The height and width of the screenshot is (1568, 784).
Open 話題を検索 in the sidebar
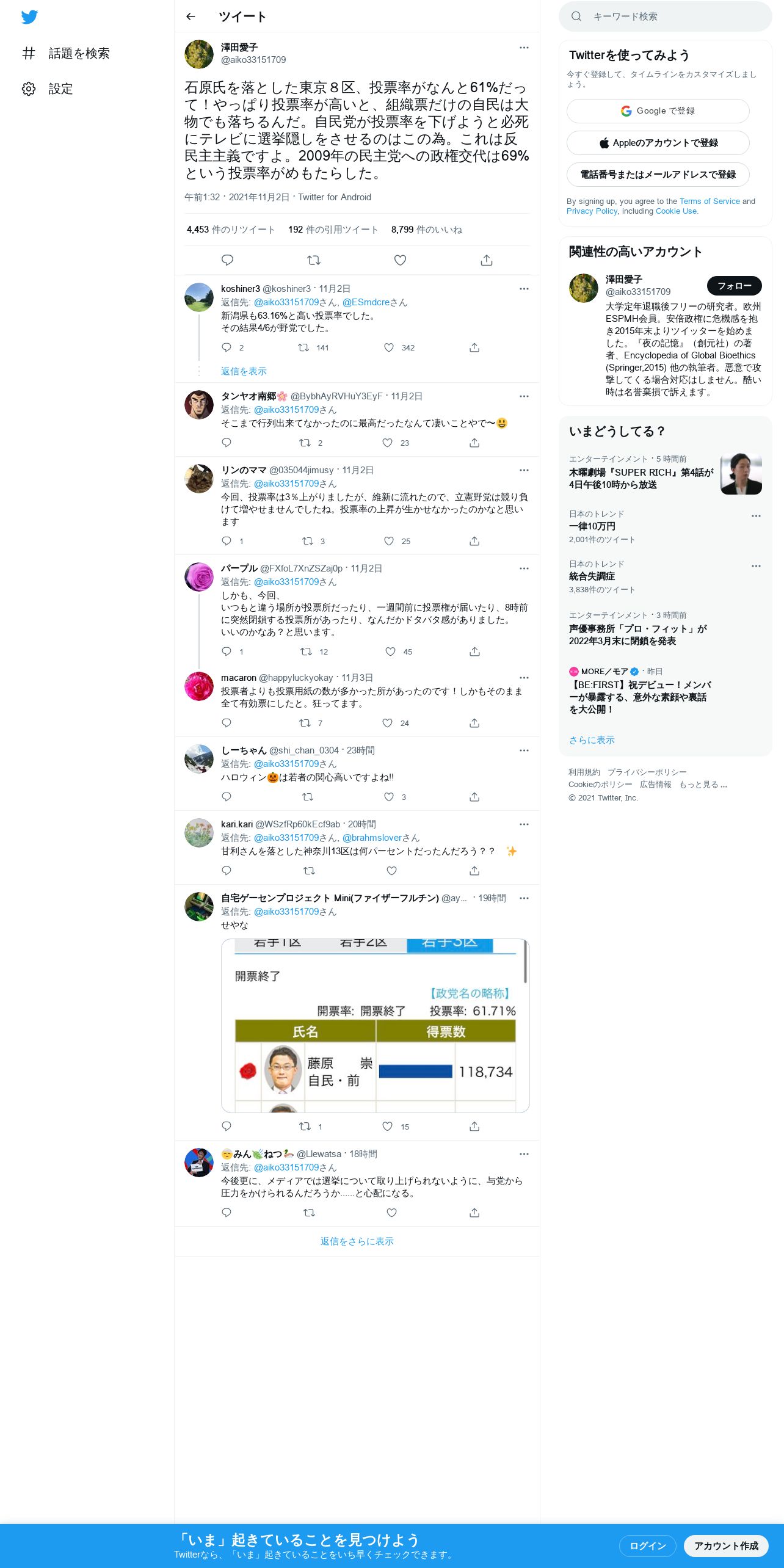[x=66, y=54]
